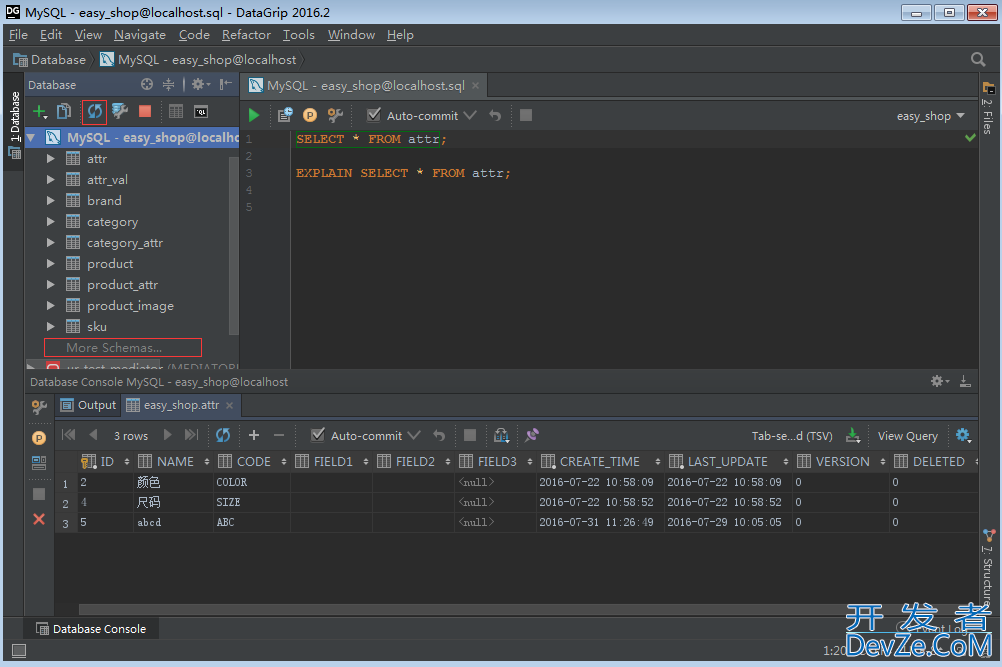Hide the console panel via download-arrow icon
This screenshot has height=667, width=1002.
(965, 381)
